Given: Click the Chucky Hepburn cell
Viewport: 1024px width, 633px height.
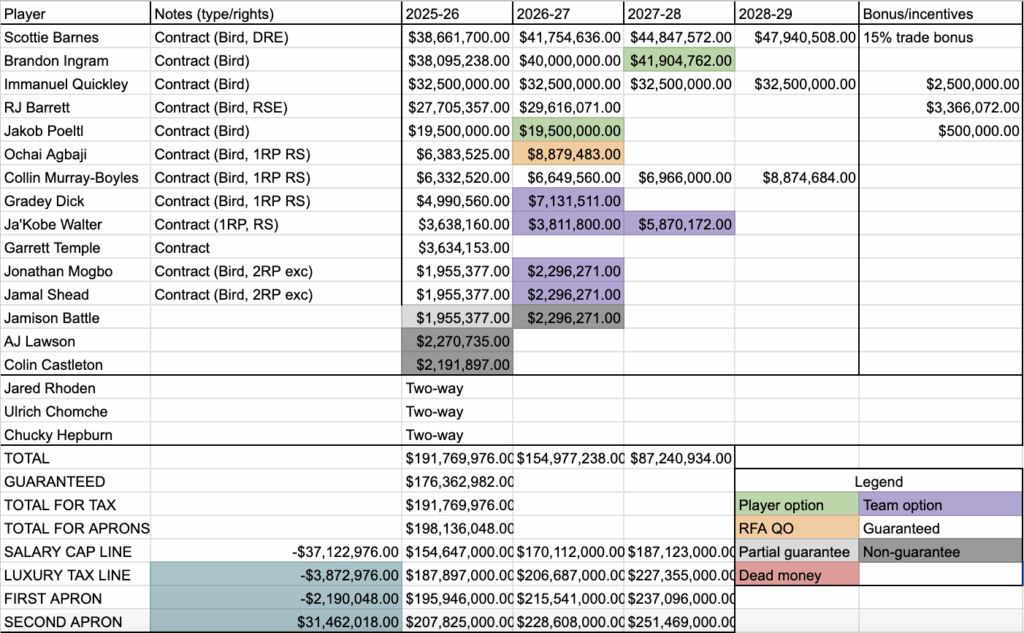Looking at the screenshot, I should pos(75,435).
